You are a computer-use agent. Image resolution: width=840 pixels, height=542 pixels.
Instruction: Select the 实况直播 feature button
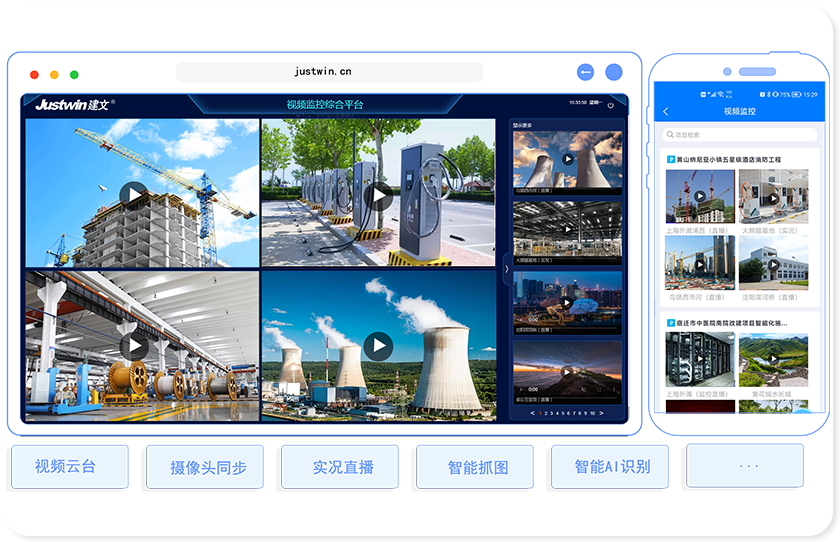click(x=340, y=467)
